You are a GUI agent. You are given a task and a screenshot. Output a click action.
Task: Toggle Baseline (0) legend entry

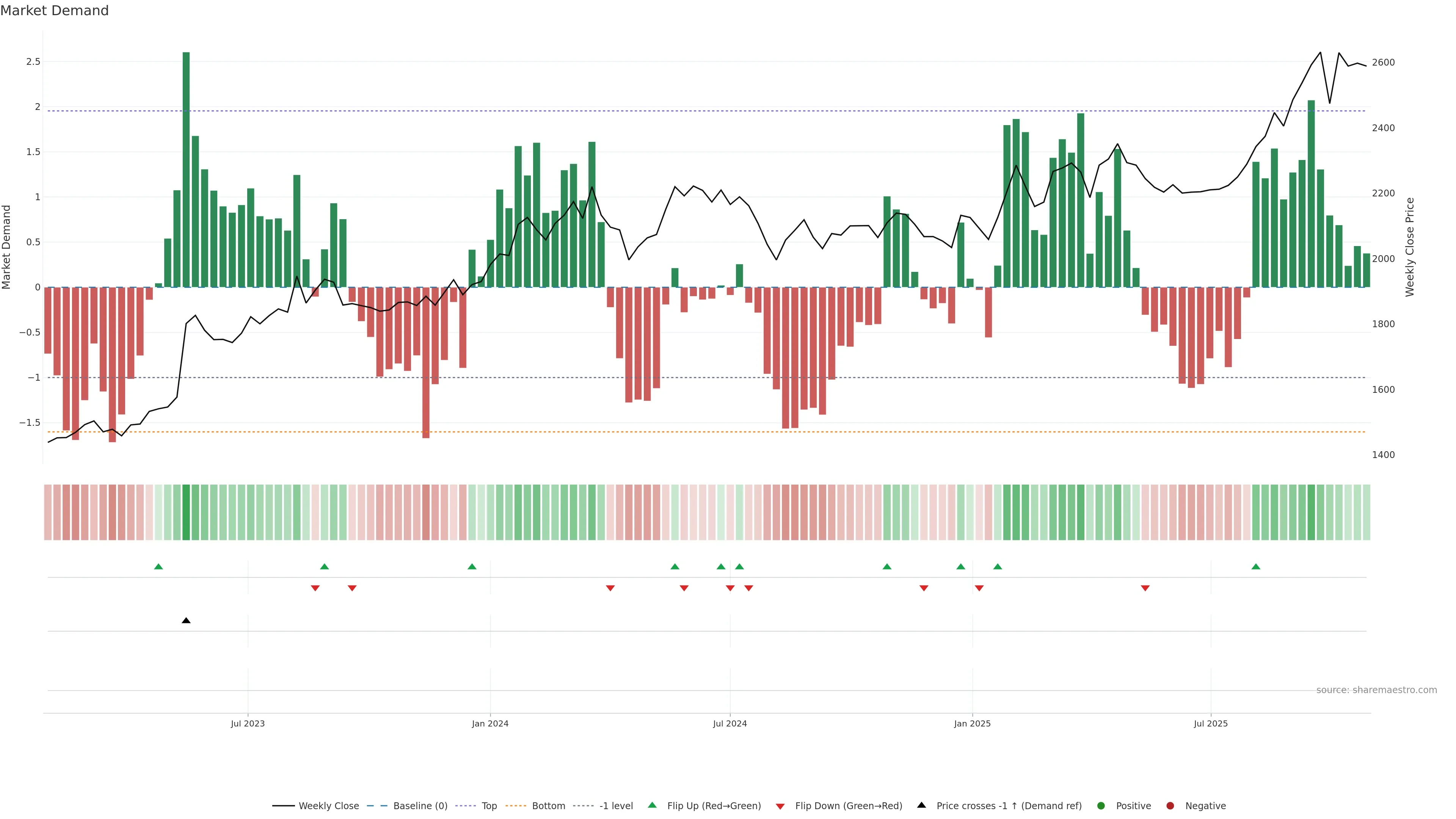420,806
